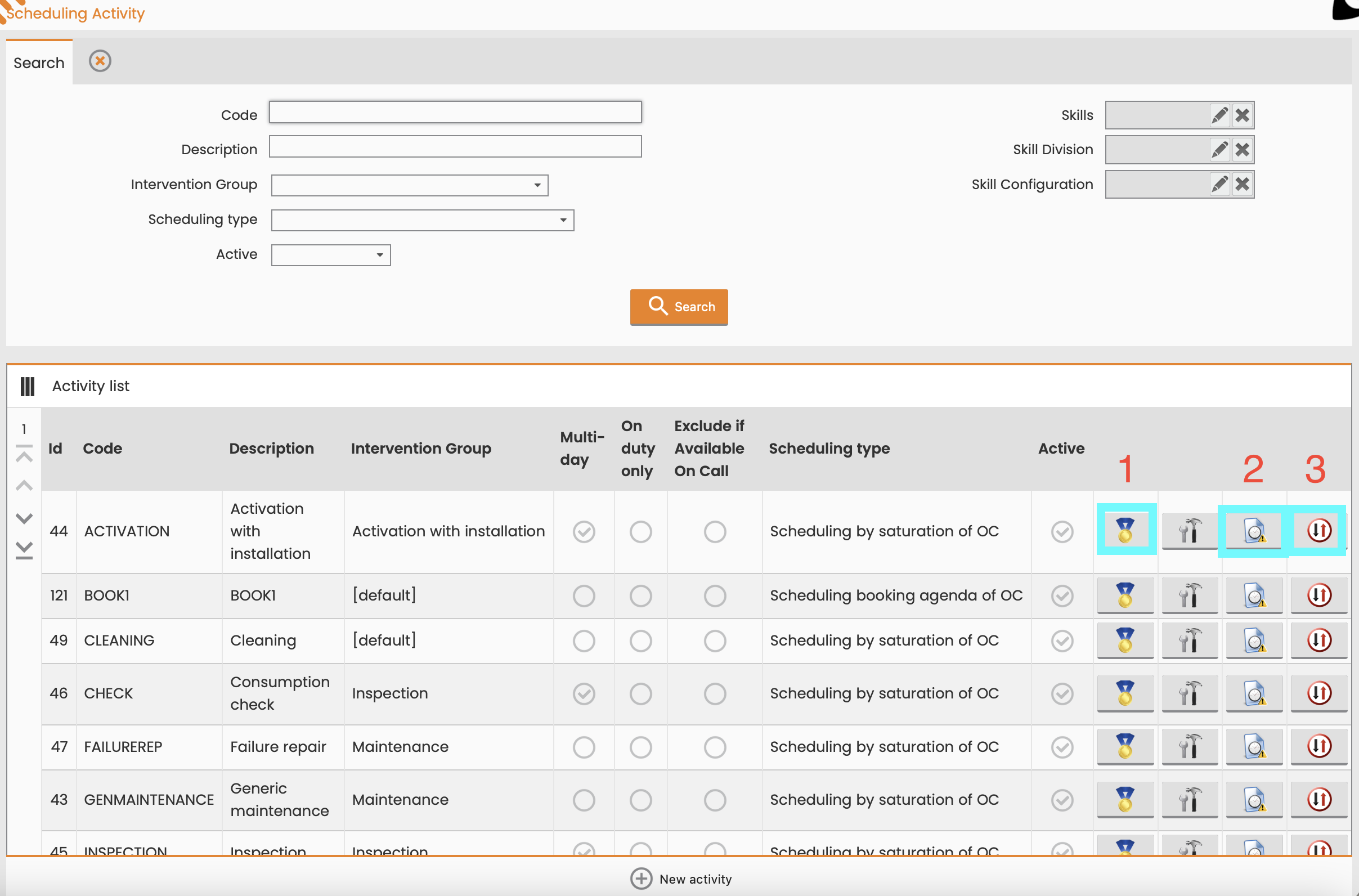Toggle Active check for ACTIVATION row
Screen dimensions: 1359x896
[x=1062, y=532]
